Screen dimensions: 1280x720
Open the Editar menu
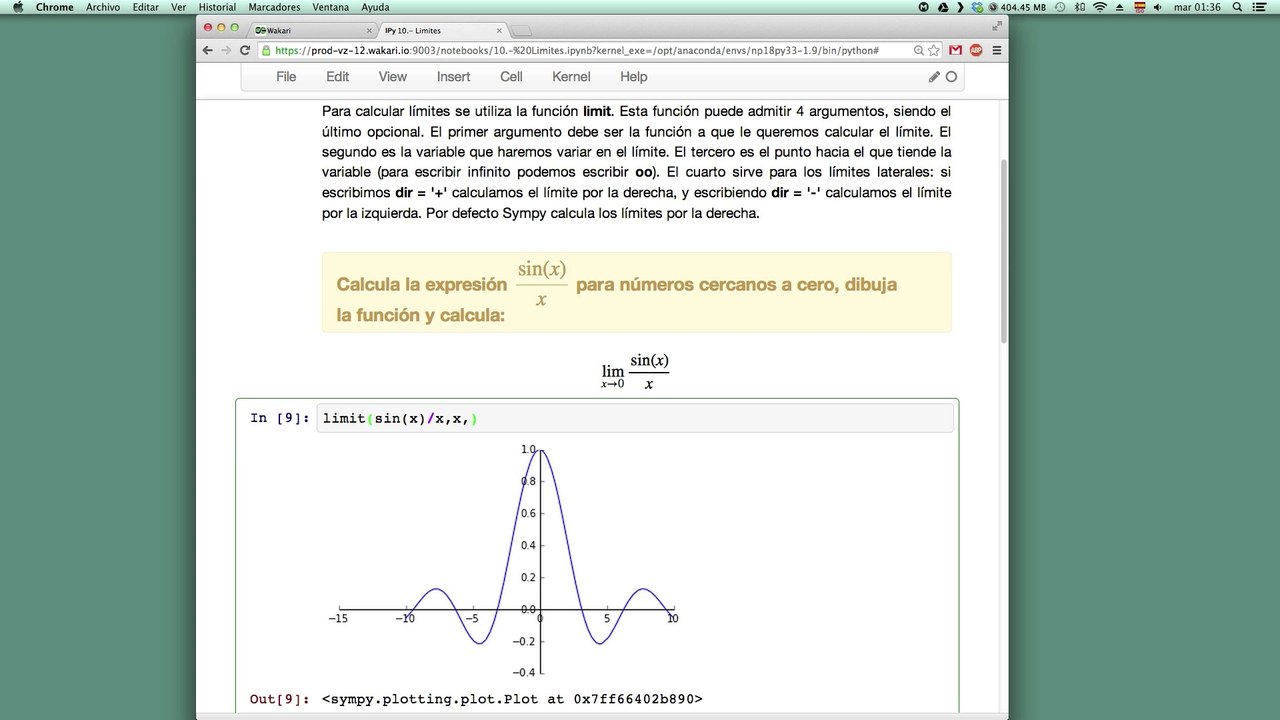click(146, 7)
